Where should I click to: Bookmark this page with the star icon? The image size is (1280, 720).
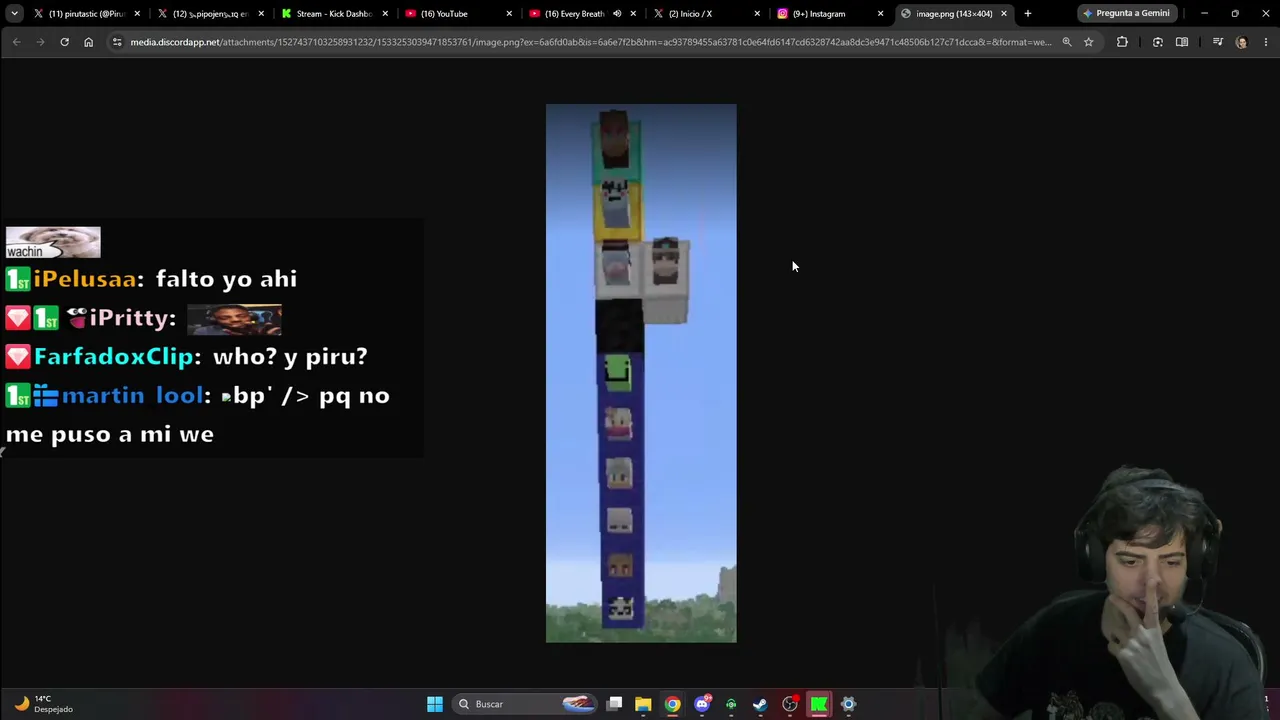(x=1089, y=42)
